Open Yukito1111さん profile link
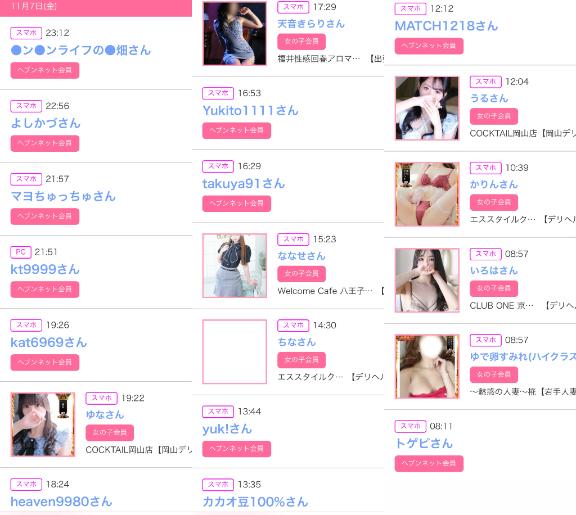This screenshot has width=576, height=515. click(x=250, y=110)
